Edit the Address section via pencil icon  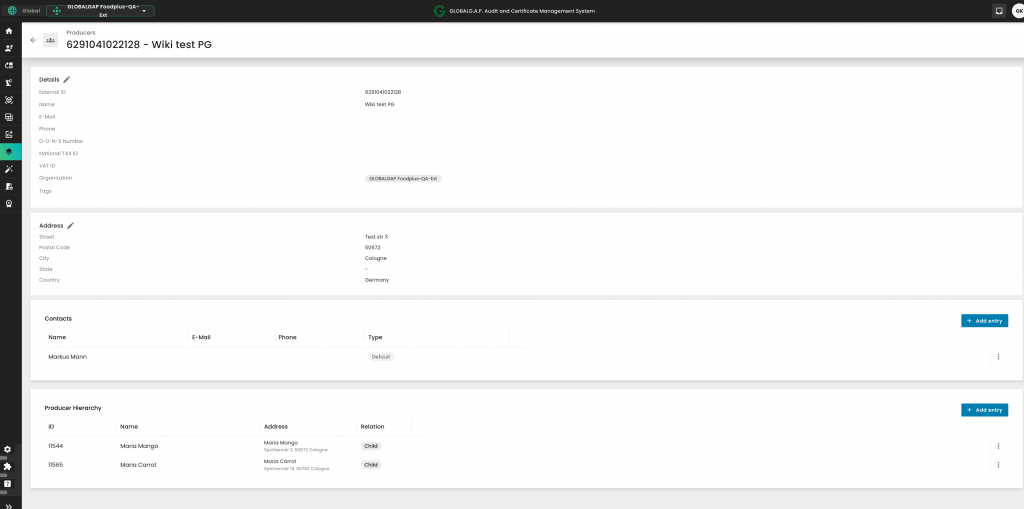click(70, 226)
